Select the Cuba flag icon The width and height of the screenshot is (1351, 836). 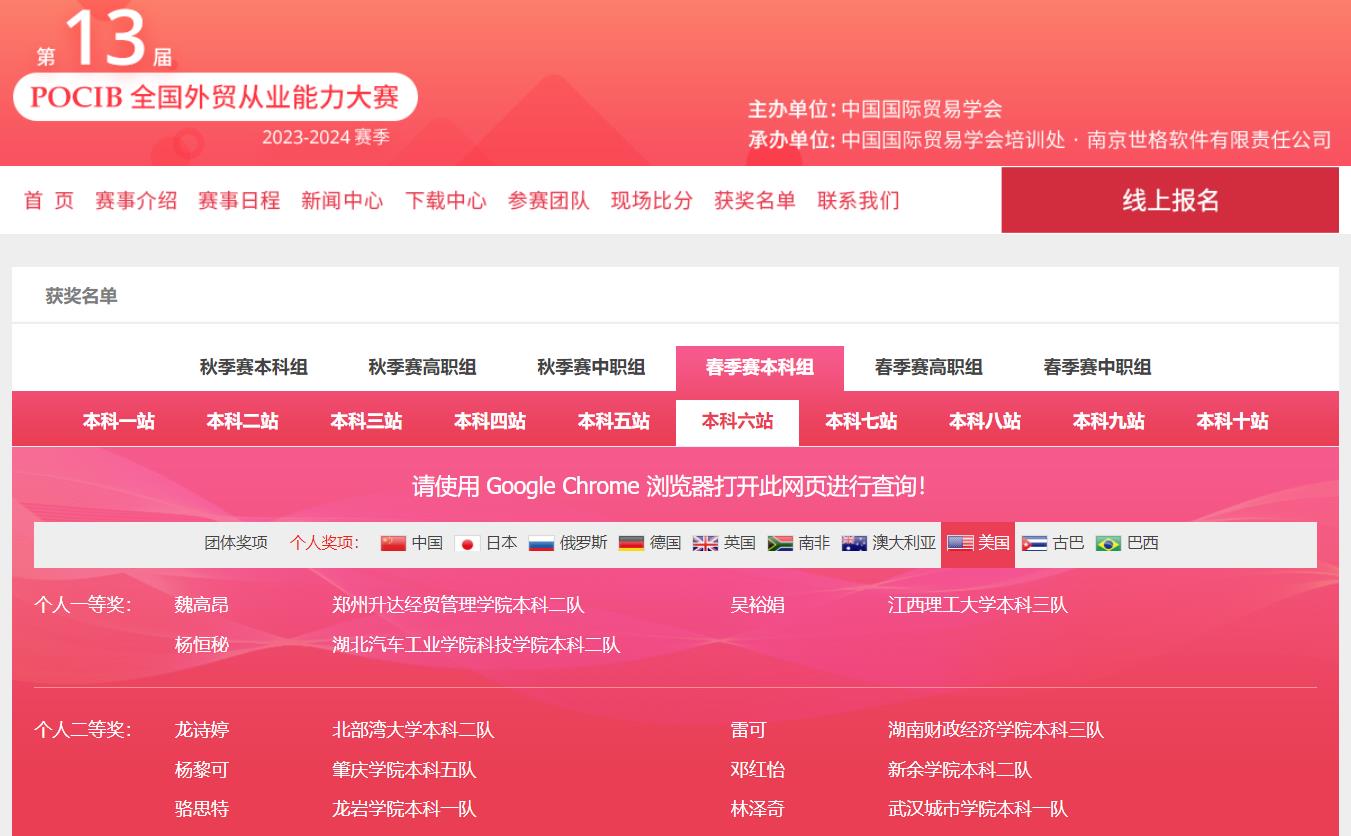(x=1034, y=543)
